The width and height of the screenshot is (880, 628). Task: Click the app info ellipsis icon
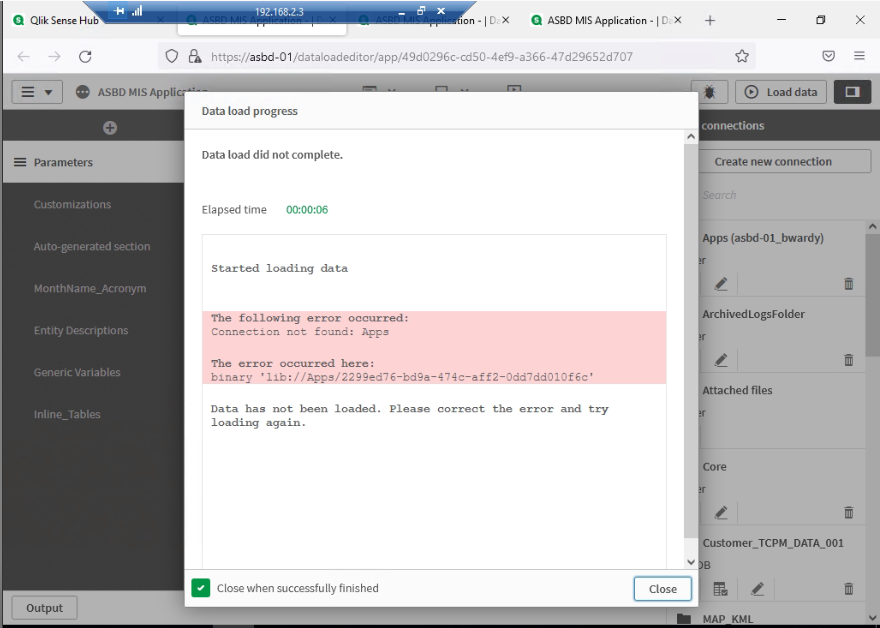click(x=82, y=92)
